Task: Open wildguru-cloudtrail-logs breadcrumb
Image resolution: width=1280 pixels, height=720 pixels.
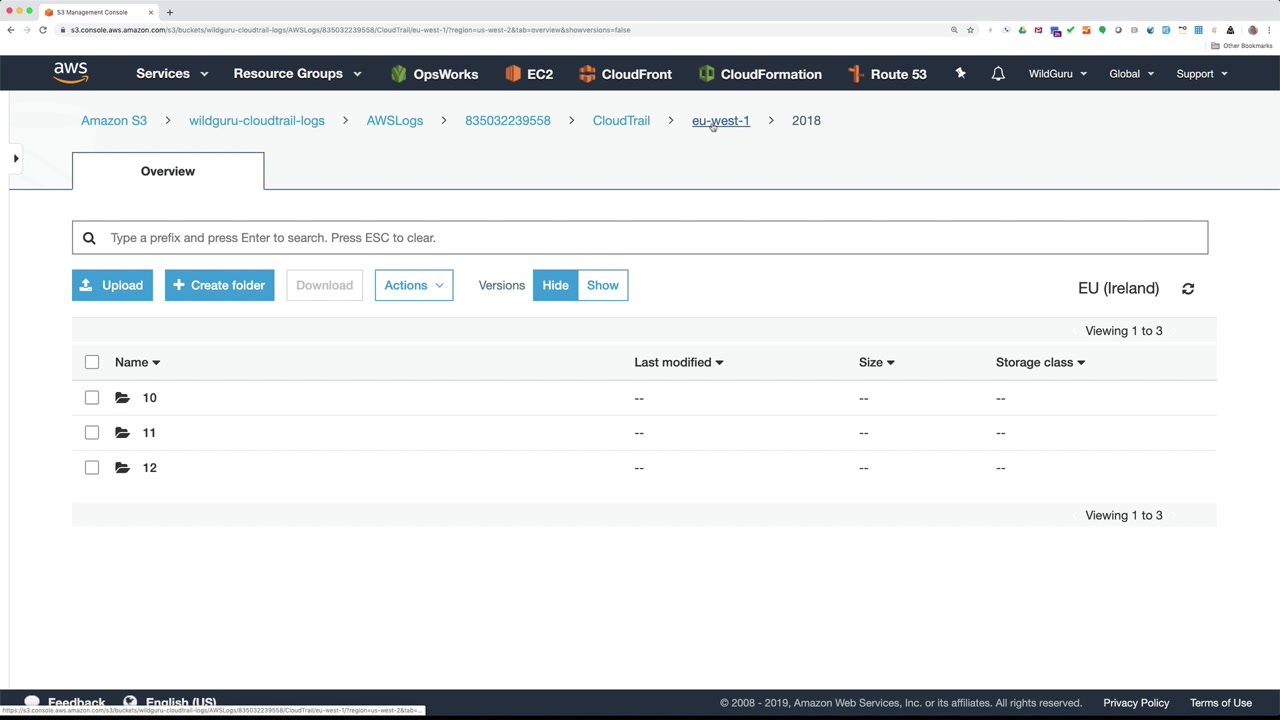Action: (x=257, y=121)
